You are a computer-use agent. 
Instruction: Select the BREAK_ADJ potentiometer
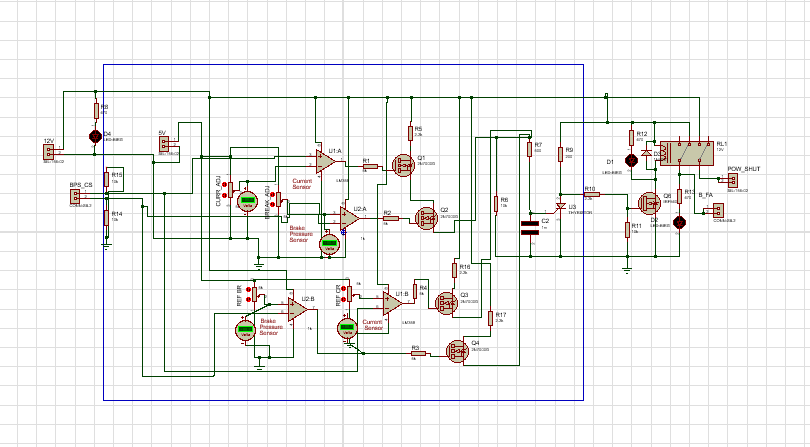279,199
